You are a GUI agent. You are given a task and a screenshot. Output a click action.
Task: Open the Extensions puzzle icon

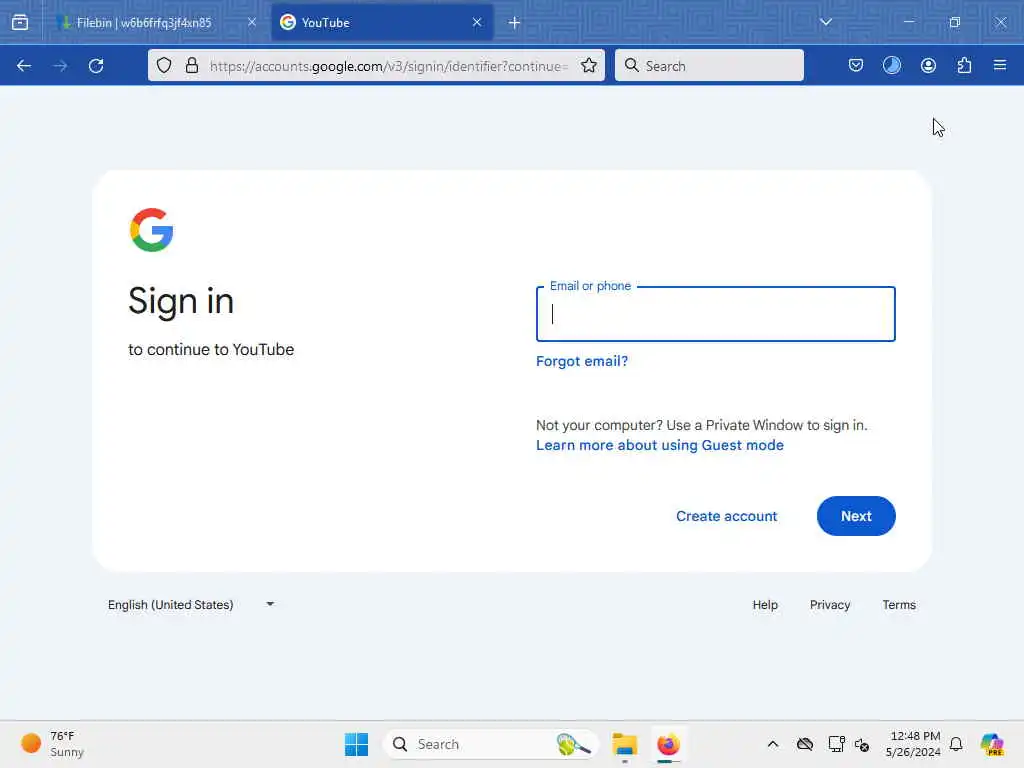tap(964, 65)
